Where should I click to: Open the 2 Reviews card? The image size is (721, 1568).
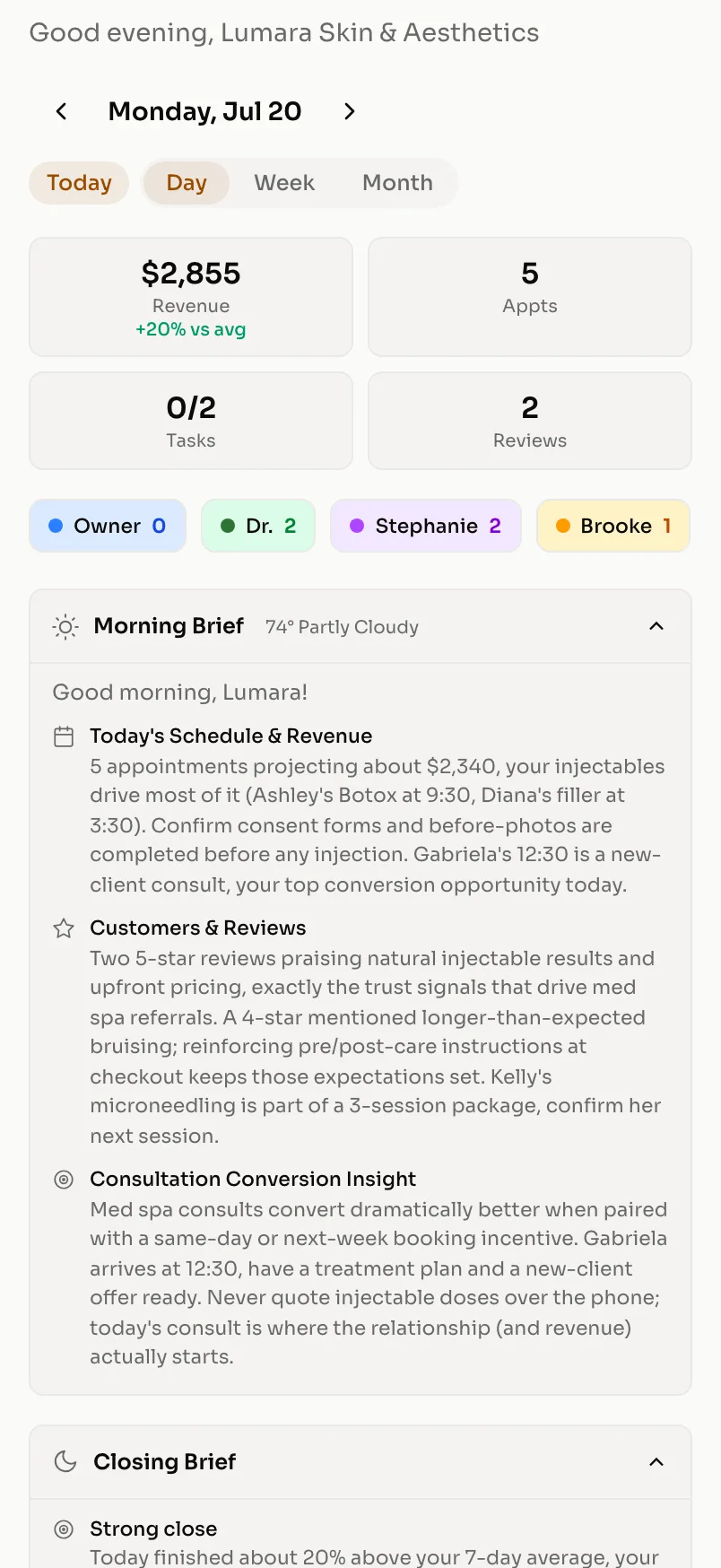(x=530, y=421)
